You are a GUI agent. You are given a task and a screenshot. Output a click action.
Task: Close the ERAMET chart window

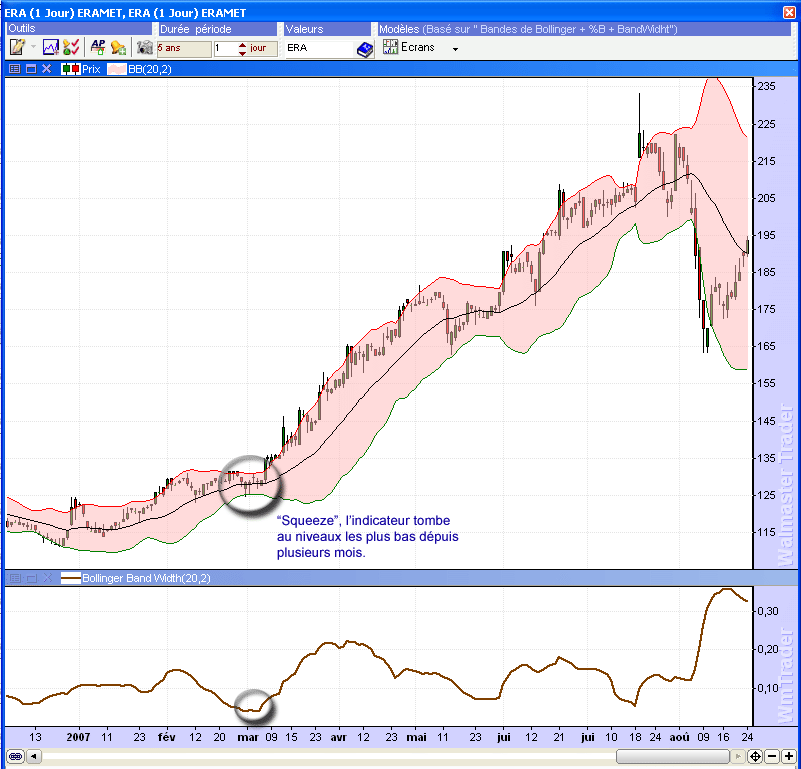tap(789, 12)
